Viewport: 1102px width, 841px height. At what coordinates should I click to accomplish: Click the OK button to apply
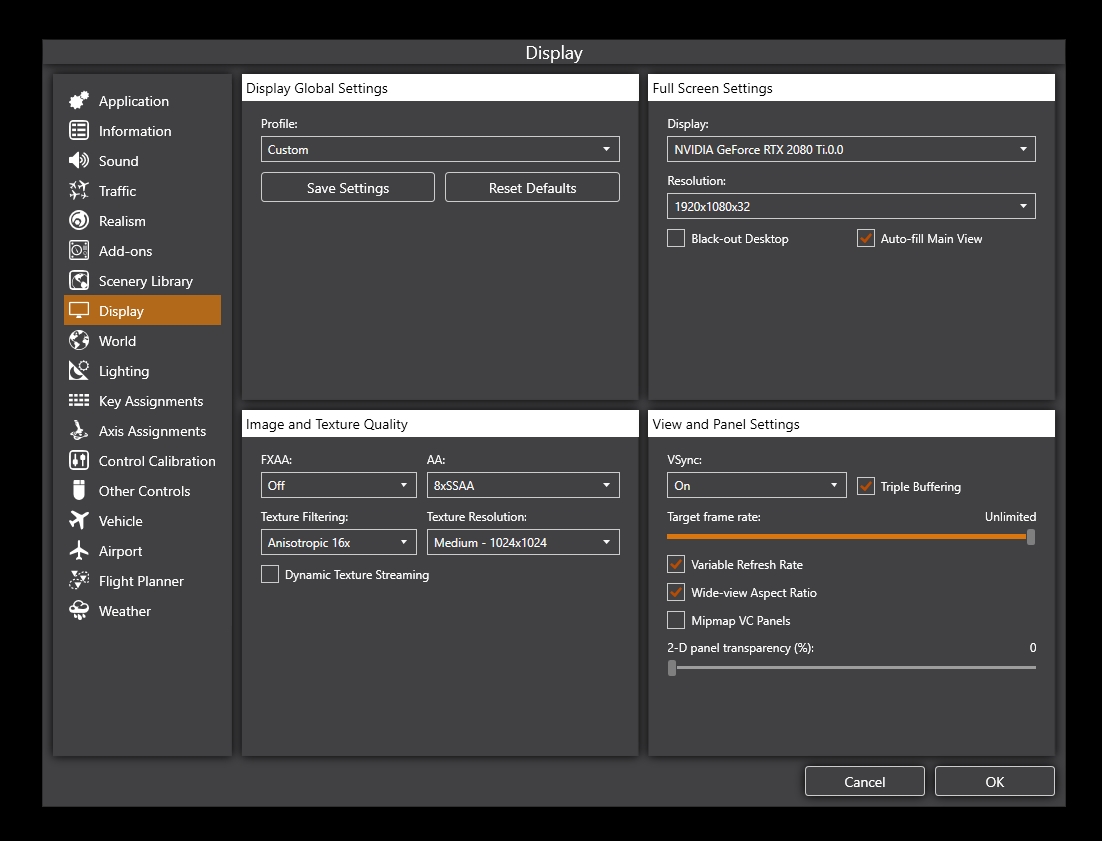tap(994, 781)
